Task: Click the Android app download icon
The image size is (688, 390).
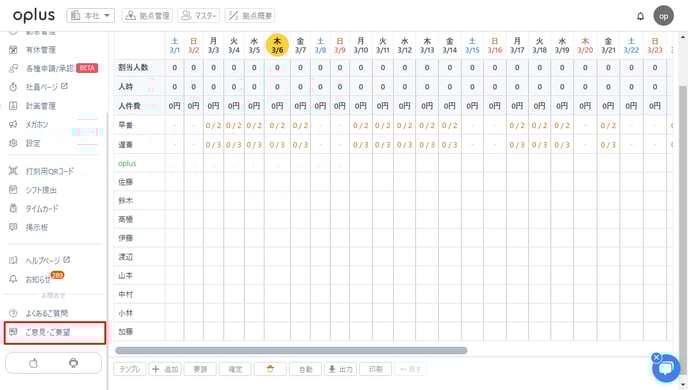Action: [73, 363]
